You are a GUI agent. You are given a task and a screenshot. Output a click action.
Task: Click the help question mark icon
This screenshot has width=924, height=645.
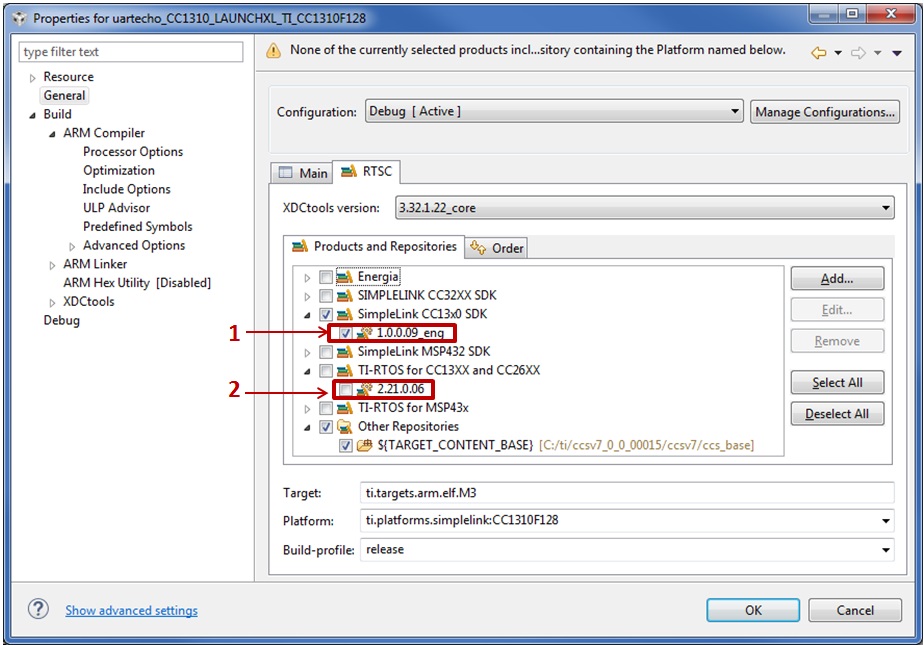(x=38, y=609)
